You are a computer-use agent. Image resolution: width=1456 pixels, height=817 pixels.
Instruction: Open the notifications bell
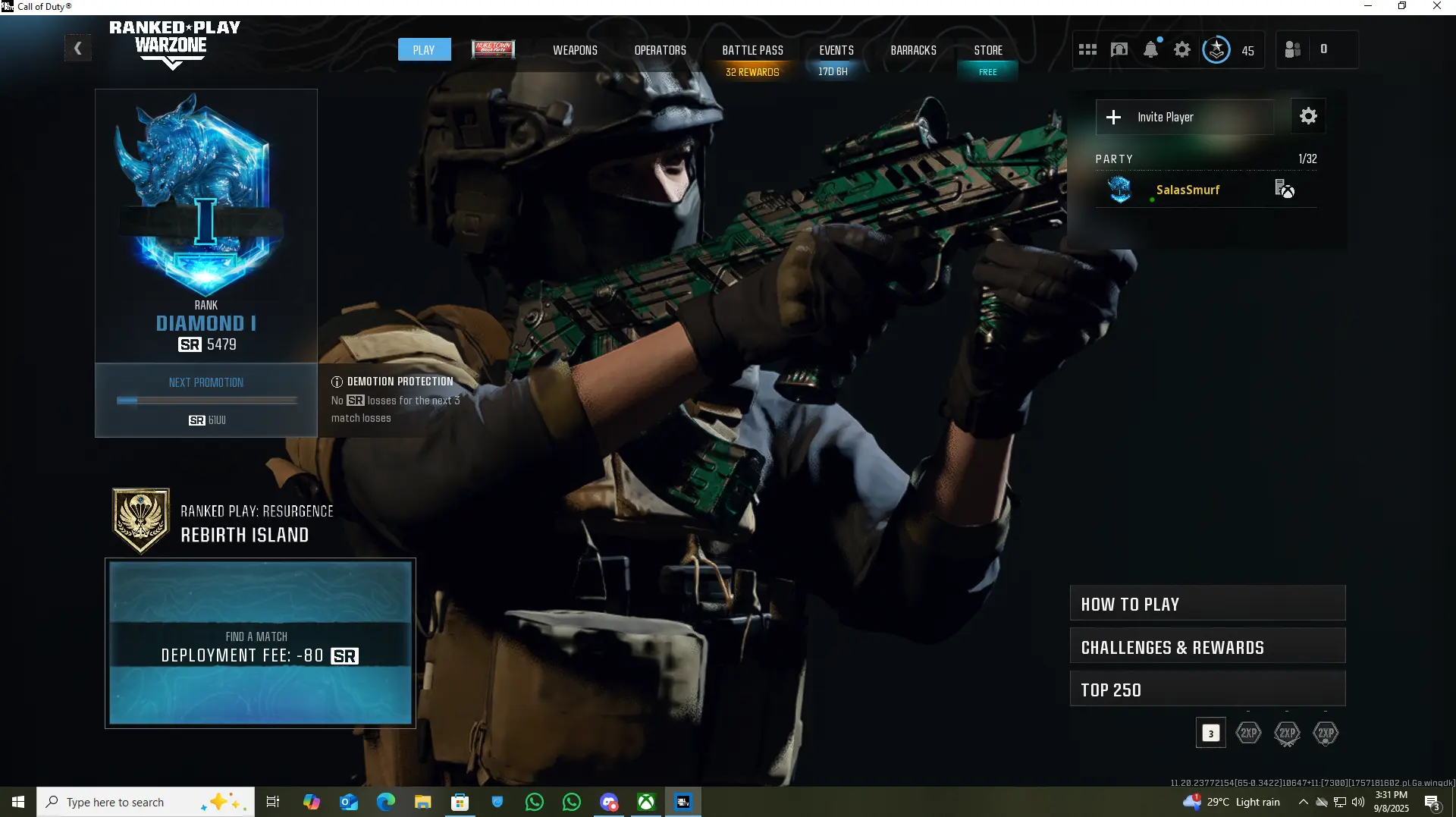(1150, 50)
